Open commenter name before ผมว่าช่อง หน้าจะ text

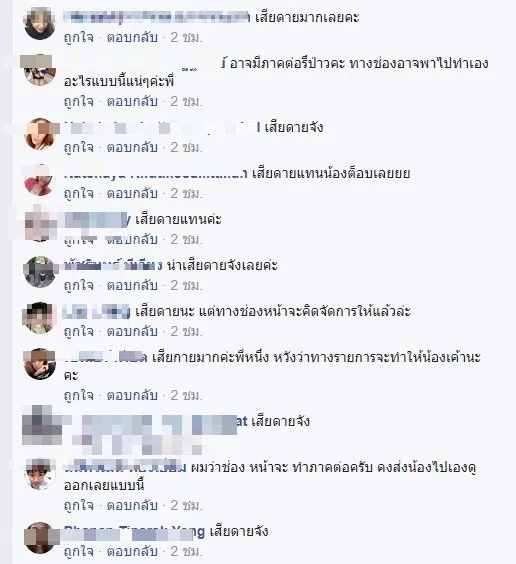[125, 467]
